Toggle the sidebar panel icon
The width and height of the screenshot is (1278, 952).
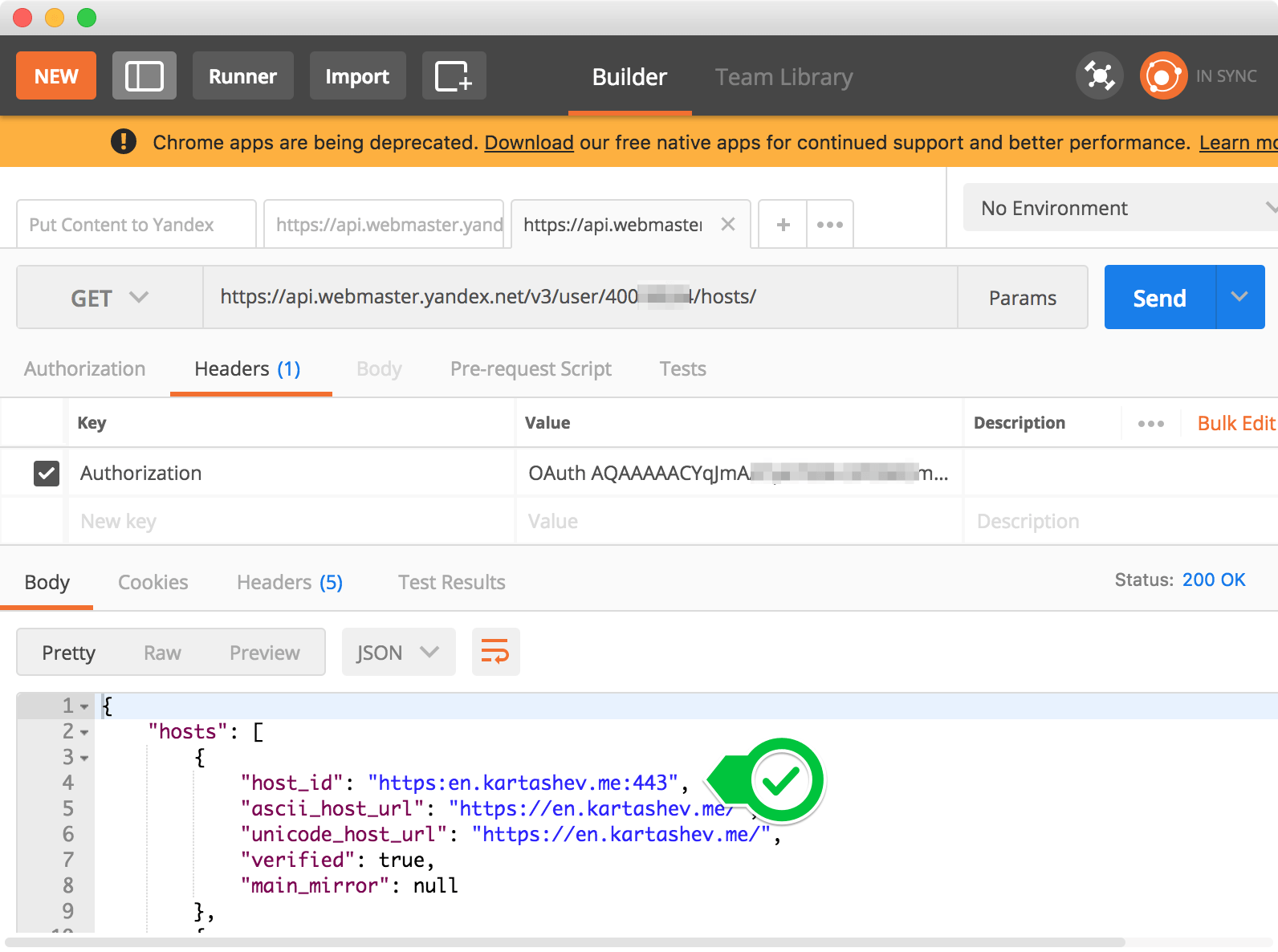[x=144, y=76]
